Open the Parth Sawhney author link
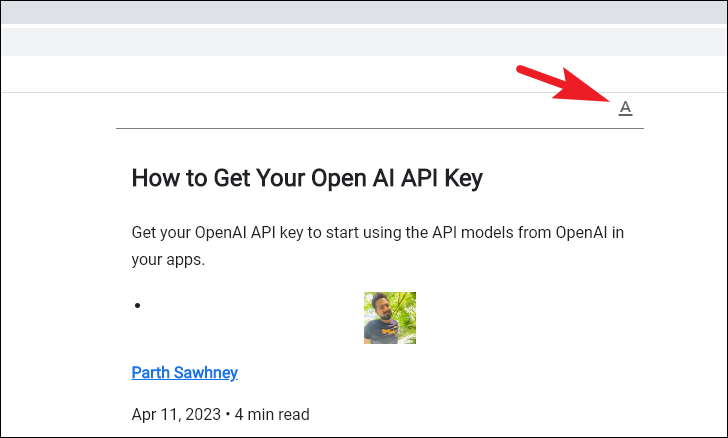This screenshot has height=438, width=728. click(184, 373)
